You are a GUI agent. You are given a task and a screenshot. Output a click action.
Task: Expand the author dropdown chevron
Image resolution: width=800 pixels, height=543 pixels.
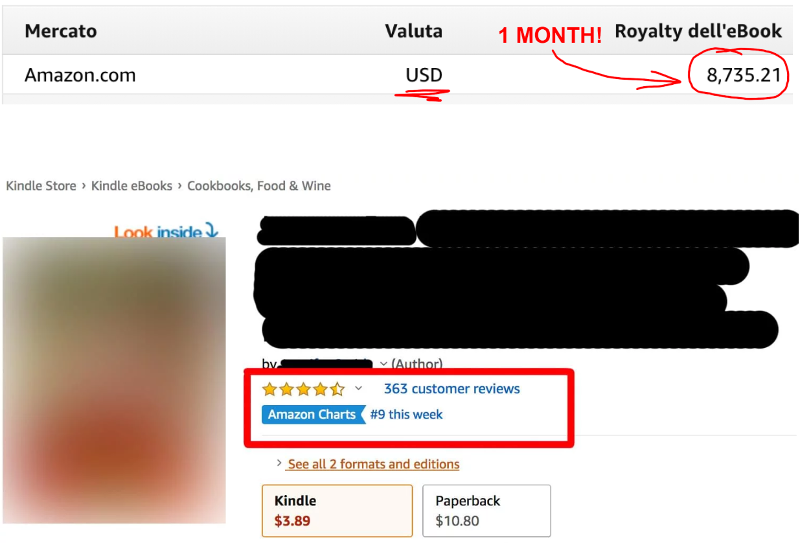384,364
